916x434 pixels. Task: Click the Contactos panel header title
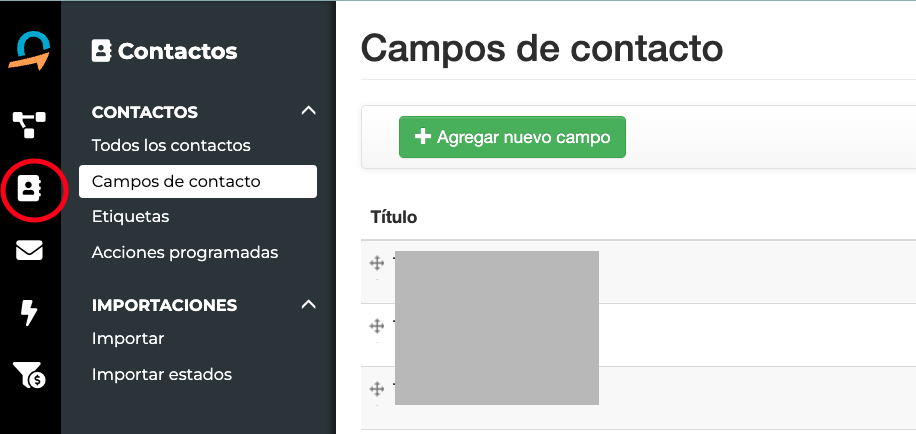tap(165, 51)
